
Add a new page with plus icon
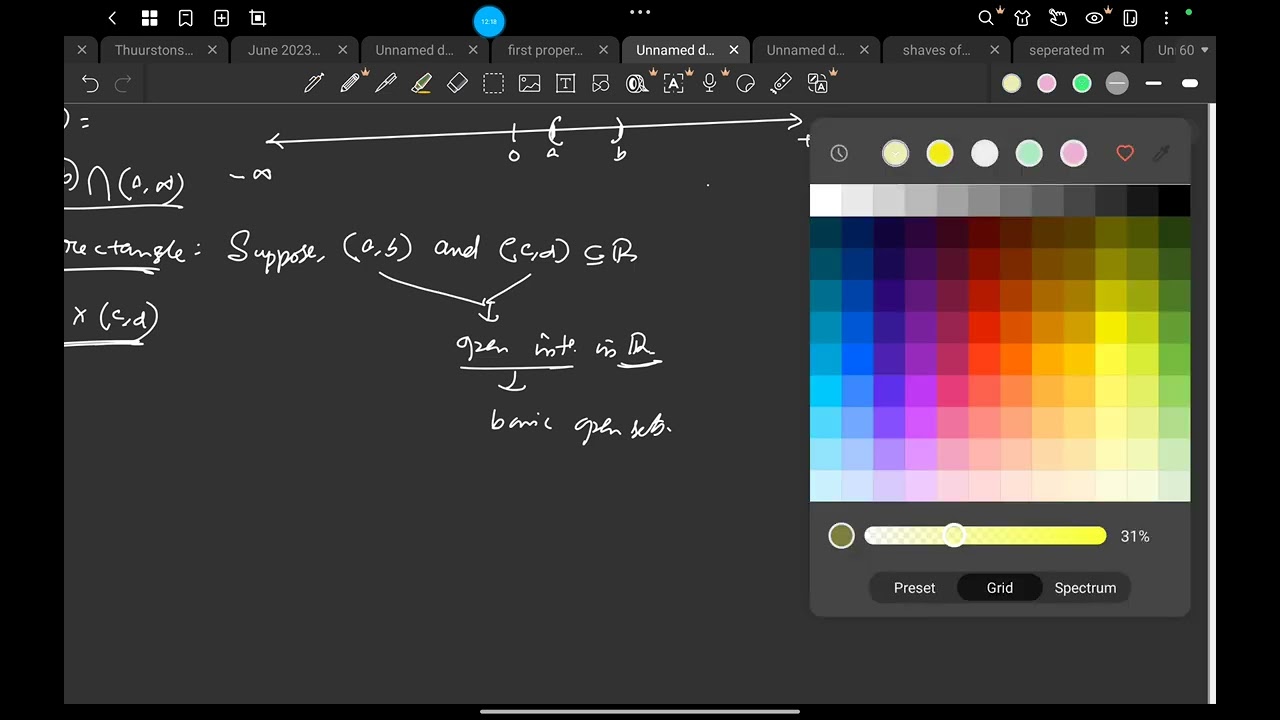click(x=221, y=18)
